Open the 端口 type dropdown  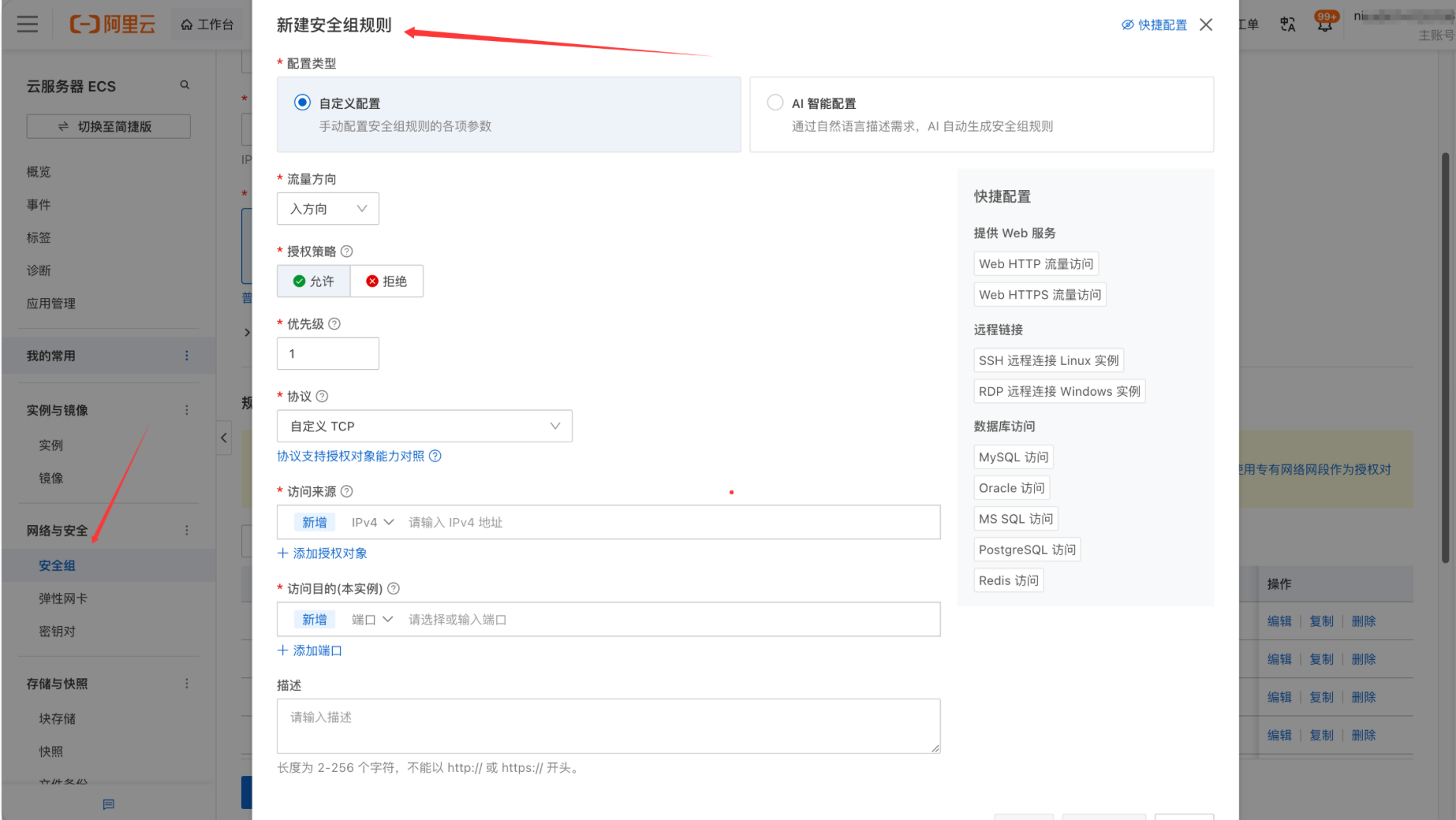pos(372,620)
